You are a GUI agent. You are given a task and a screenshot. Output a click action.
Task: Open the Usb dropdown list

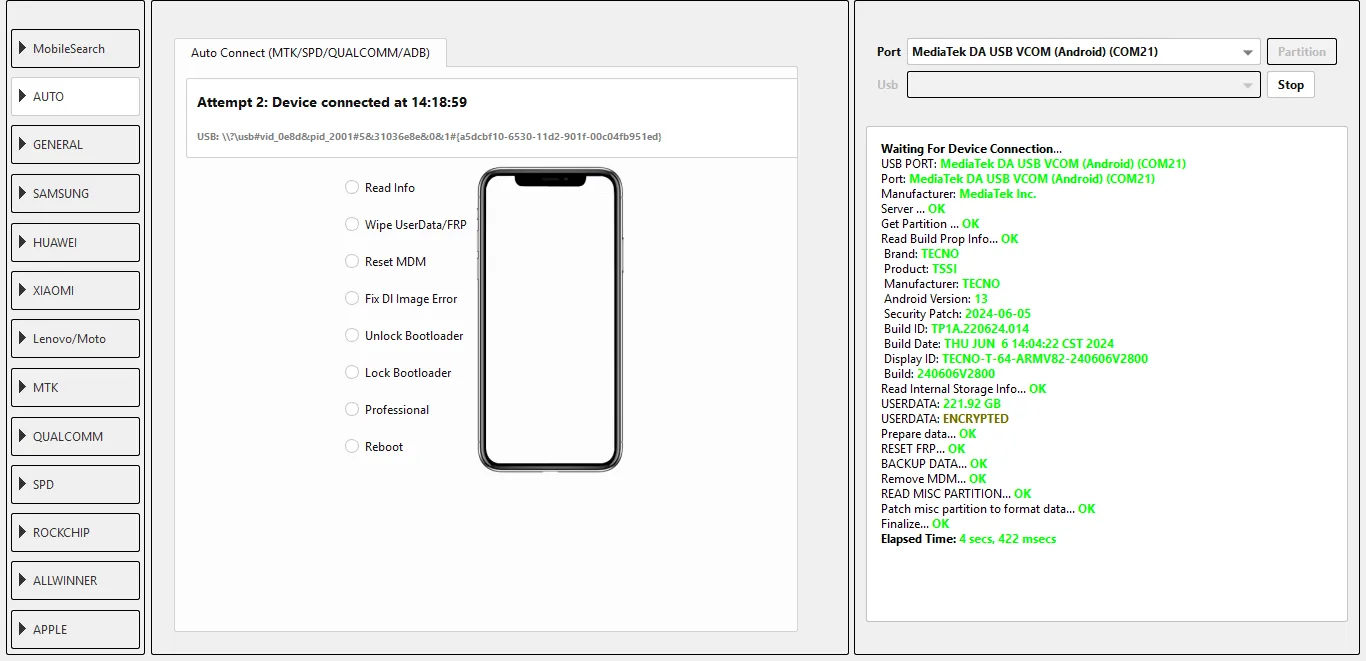pyautogui.click(x=1083, y=85)
